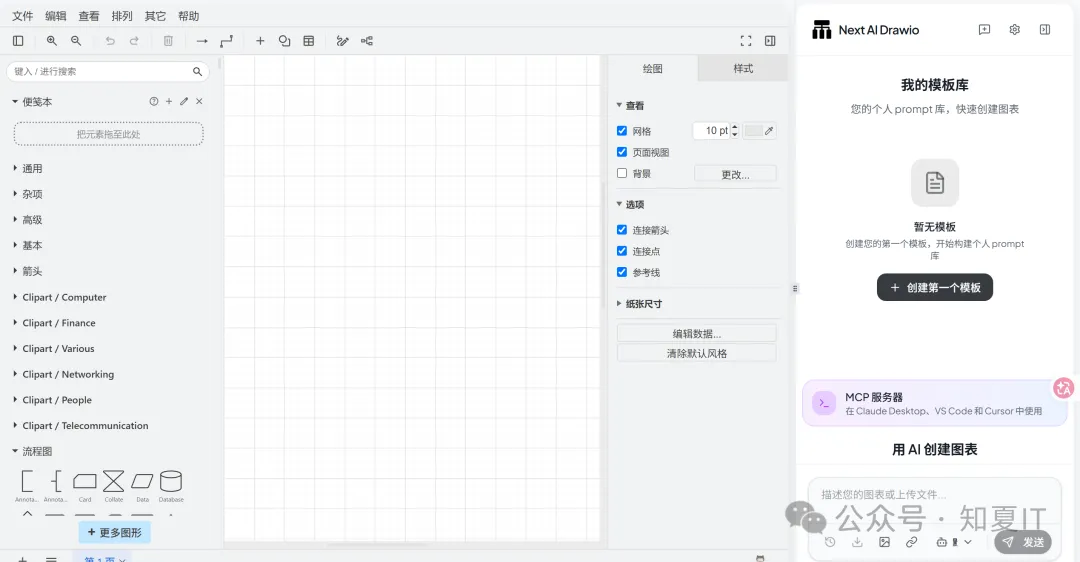The width and height of the screenshot is (1080, 562).
Task: Click the insert table icon
Action: [309, 41]
